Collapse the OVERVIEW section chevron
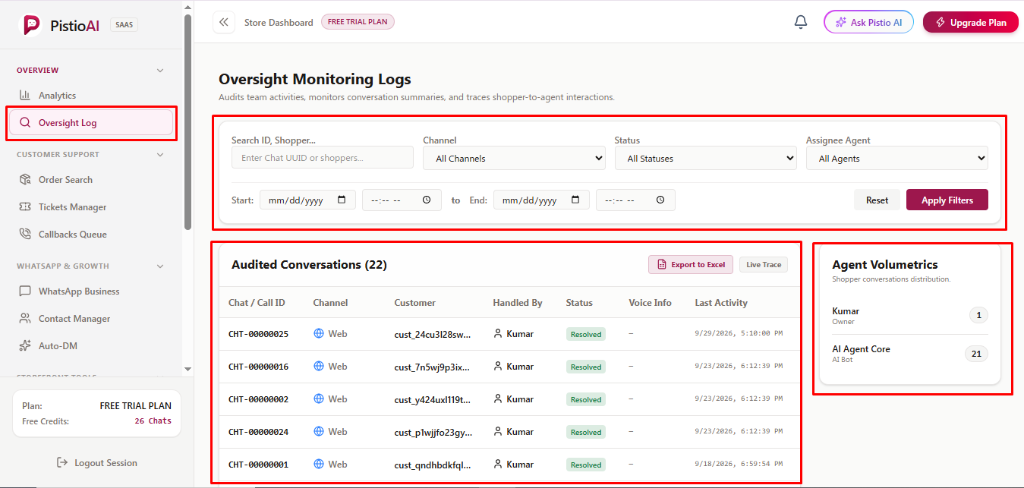Screen dimensions: 1024x488 [x=160, y=70]
